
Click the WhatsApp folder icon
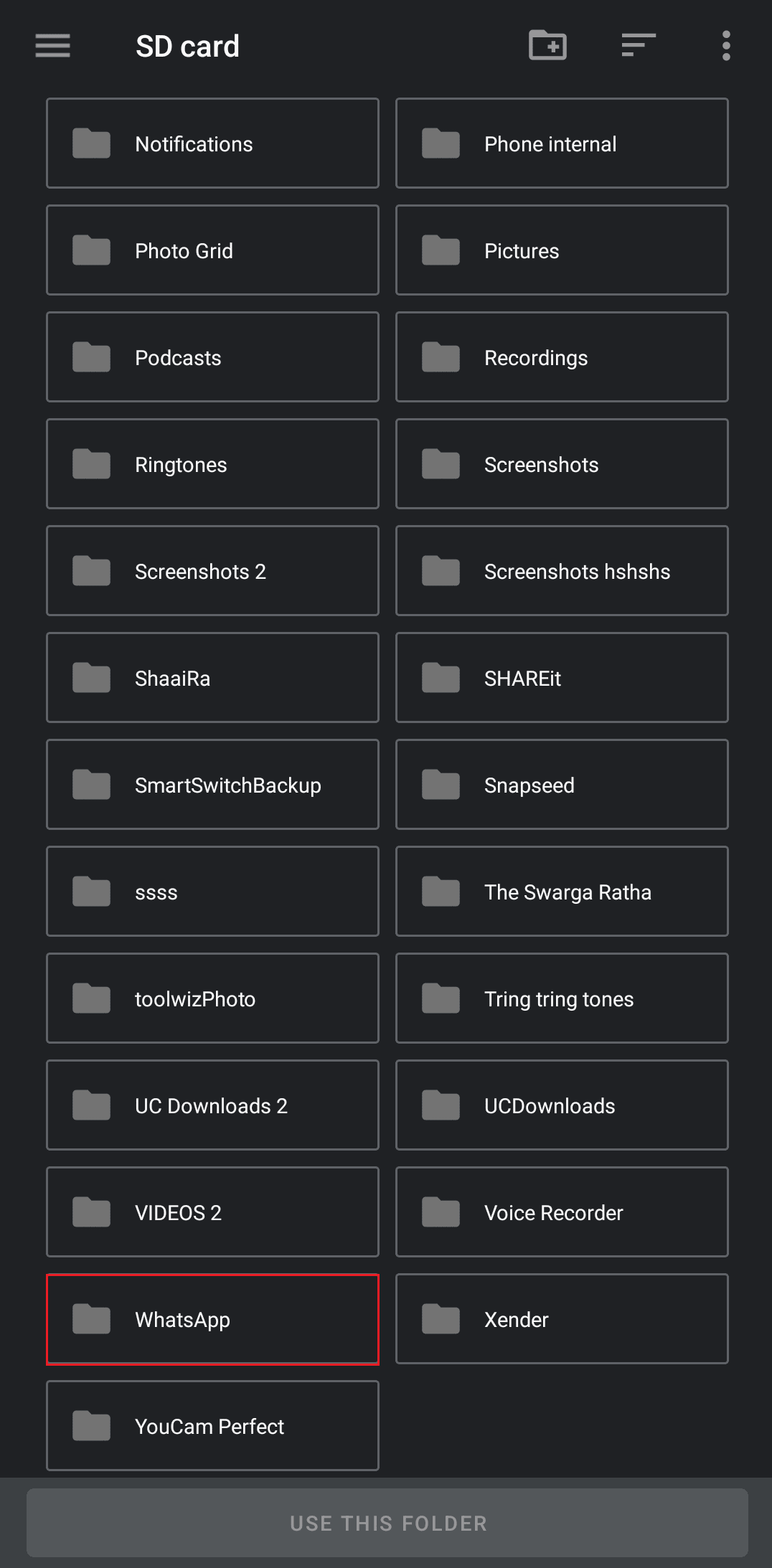91,1319
